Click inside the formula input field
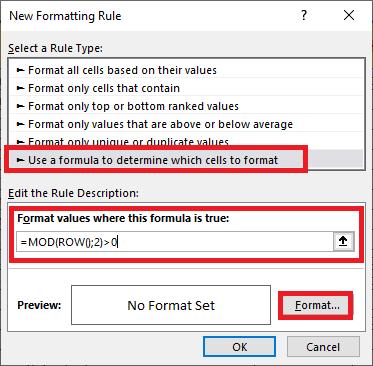Screen dimensions: 373x366 (x=175, y=242)
